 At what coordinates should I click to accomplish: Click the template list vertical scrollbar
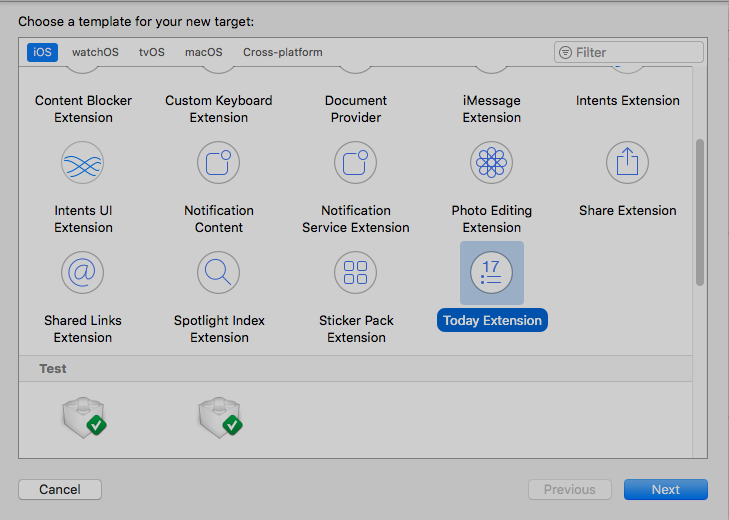[700, 210]
